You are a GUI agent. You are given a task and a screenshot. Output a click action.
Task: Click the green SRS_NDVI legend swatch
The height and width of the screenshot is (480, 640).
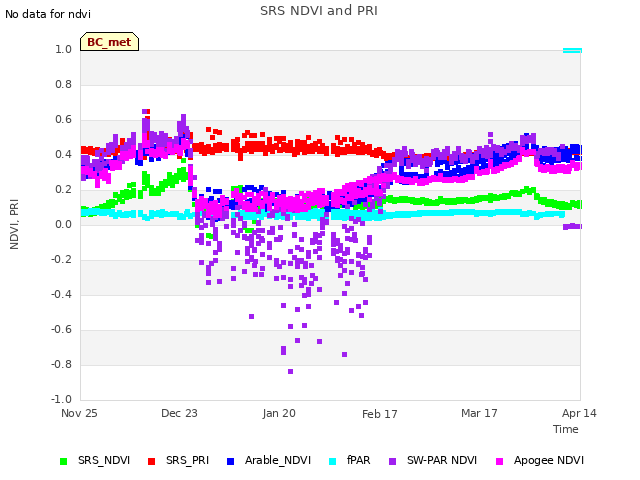click(63, 461)
